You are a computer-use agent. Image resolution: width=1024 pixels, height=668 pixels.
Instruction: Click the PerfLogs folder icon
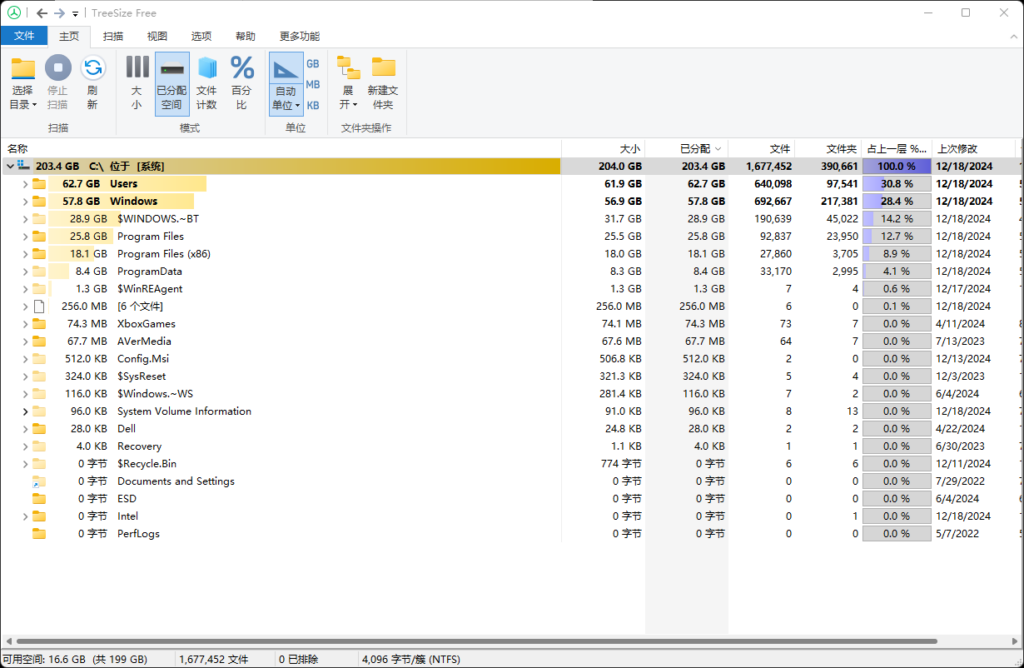[x=39, y=534]
